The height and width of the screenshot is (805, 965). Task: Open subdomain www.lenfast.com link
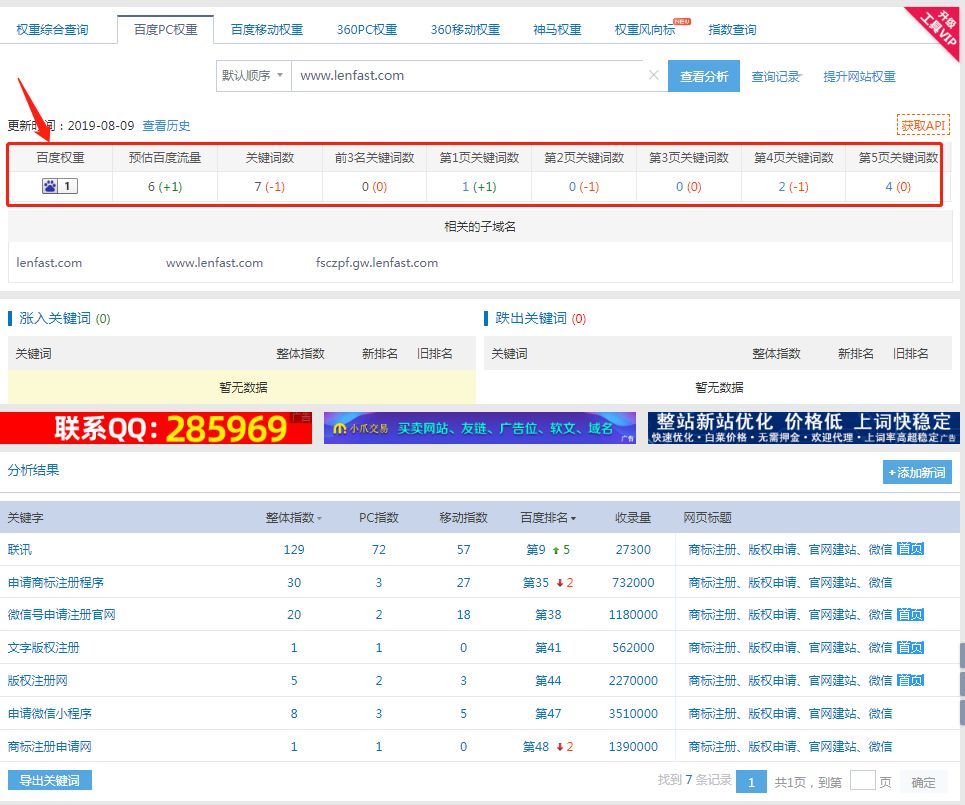tap(214, 263)
